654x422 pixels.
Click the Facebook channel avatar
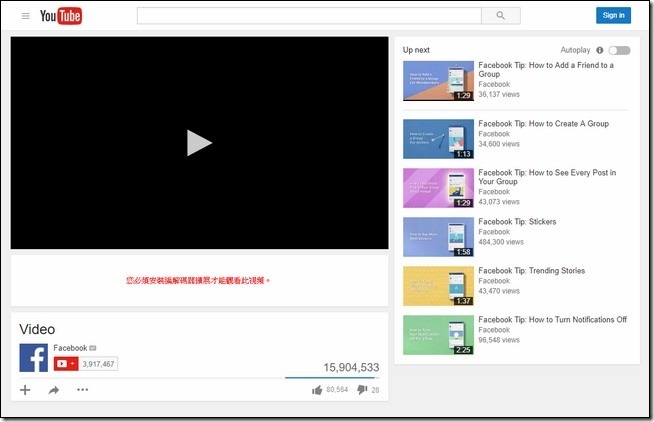pos(33,357)
